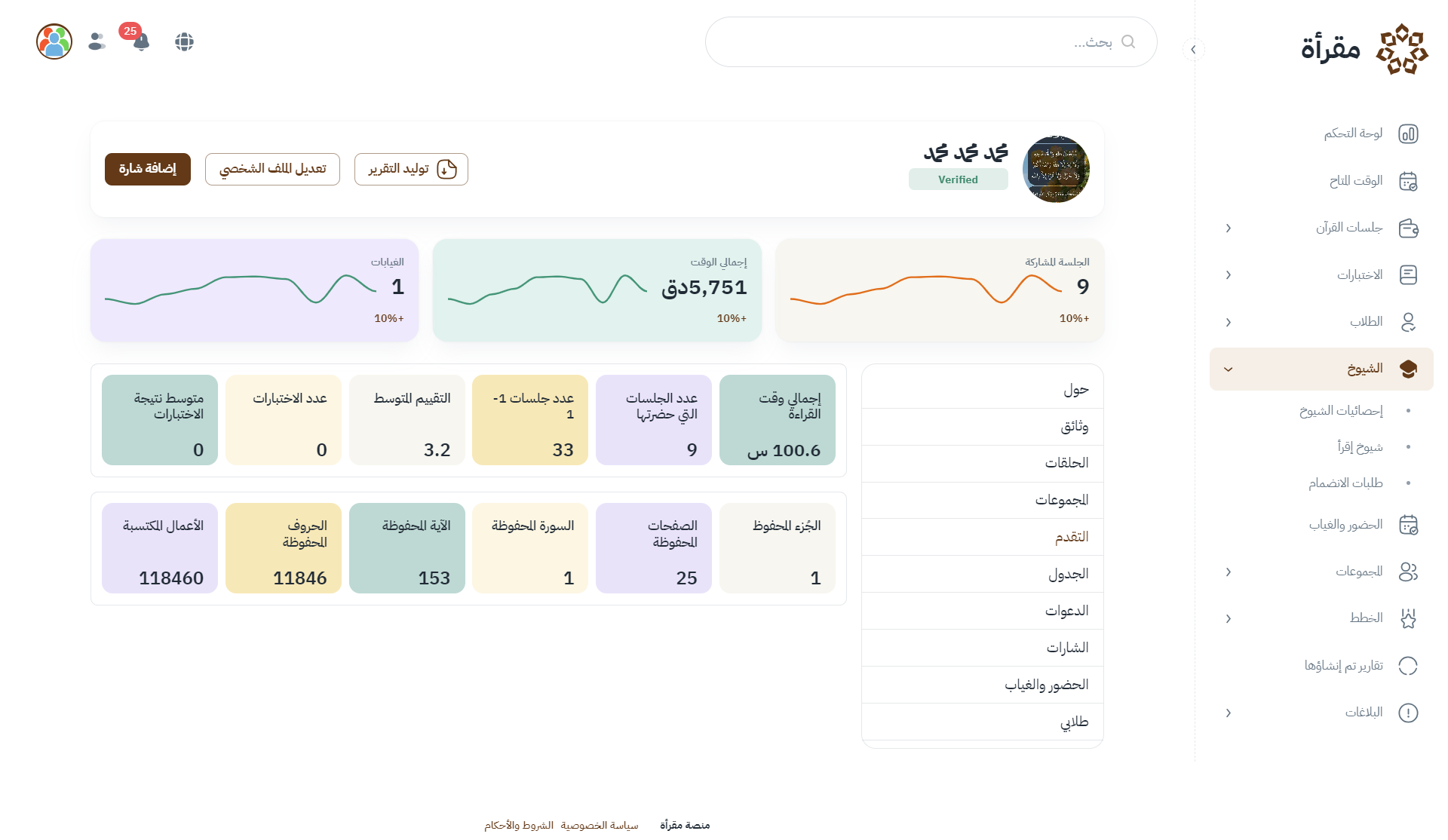Image resolution: width=1448 pixels, height=840 pixels.
Task: Open سياسة الخصوصية footer link
Action: 600,826
